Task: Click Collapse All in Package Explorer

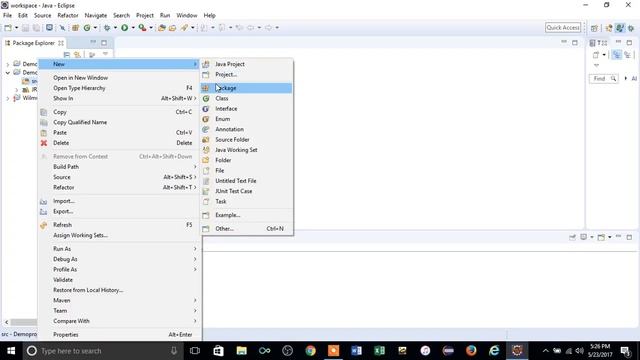Action: (67, 55)
